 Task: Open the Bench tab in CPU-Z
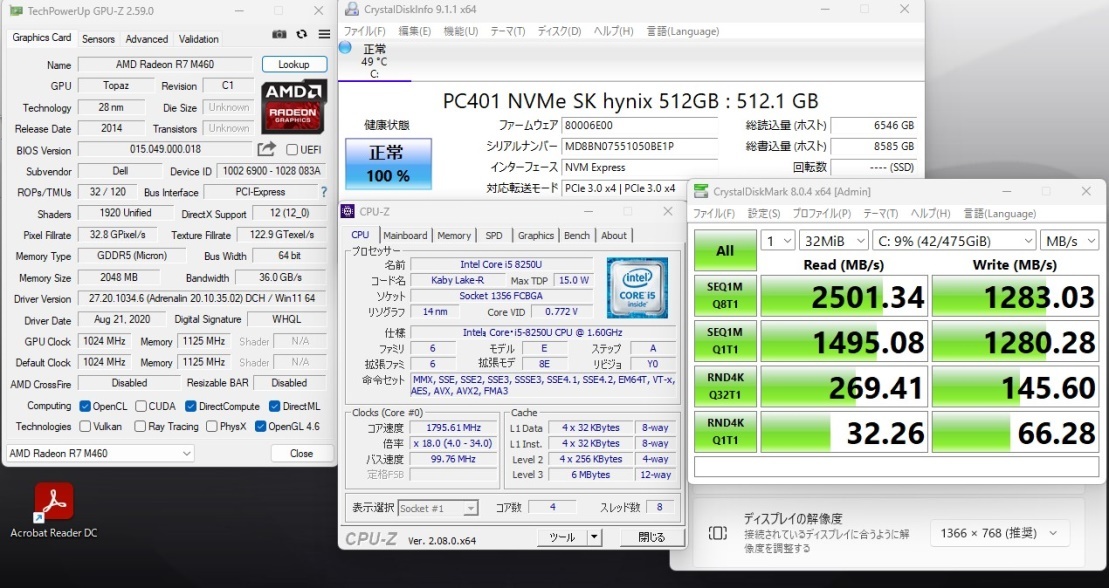(577, 236)
